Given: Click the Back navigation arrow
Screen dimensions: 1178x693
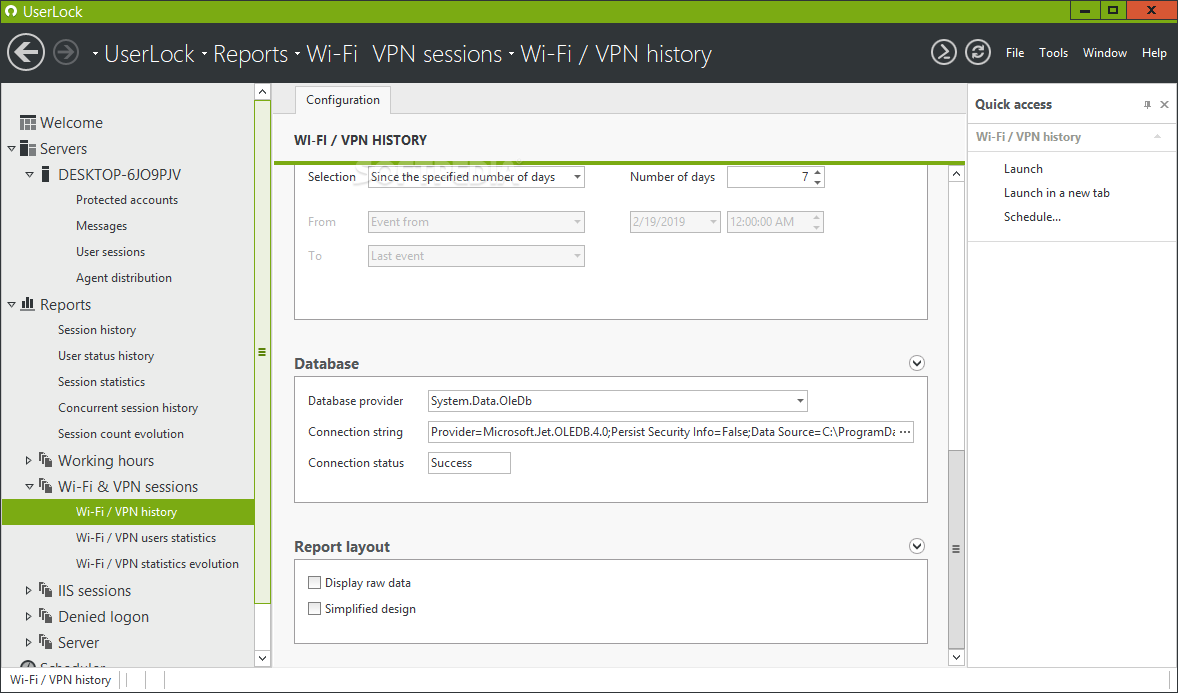Looking at the screenshot, I should (26, 53).
